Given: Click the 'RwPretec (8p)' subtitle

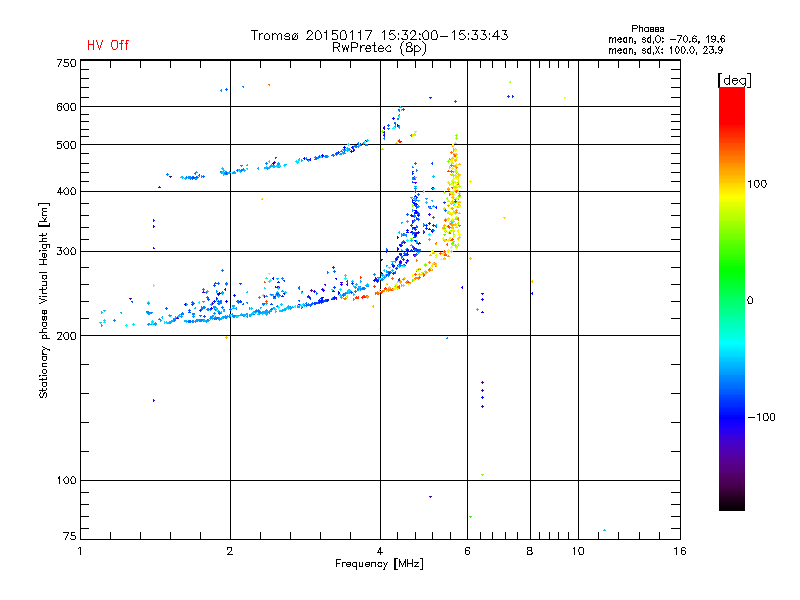Looking at the screenshot, I should click(379, 48).
